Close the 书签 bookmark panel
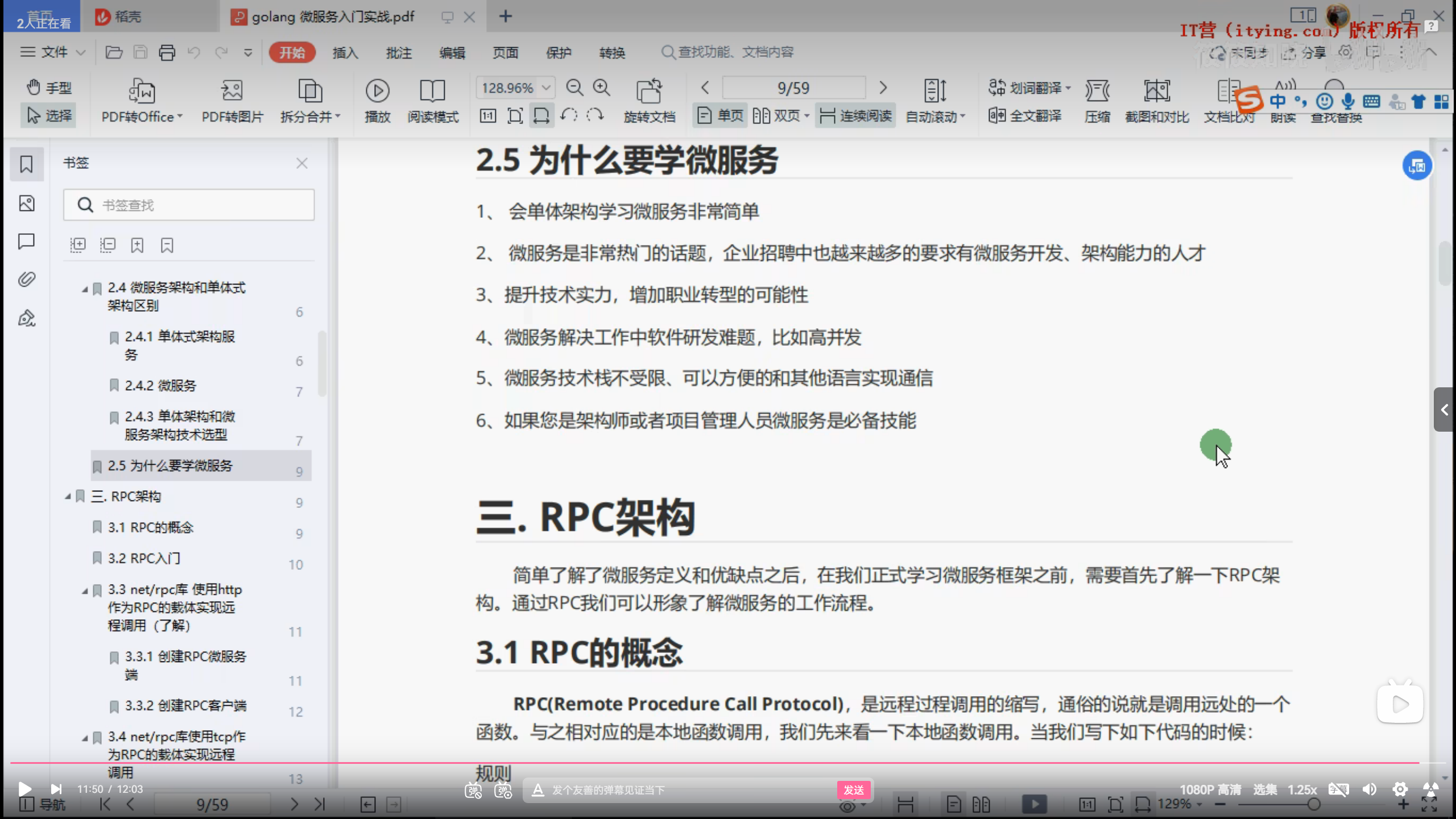This screenshot has width=1456, height=819. (x=302, y=163)
